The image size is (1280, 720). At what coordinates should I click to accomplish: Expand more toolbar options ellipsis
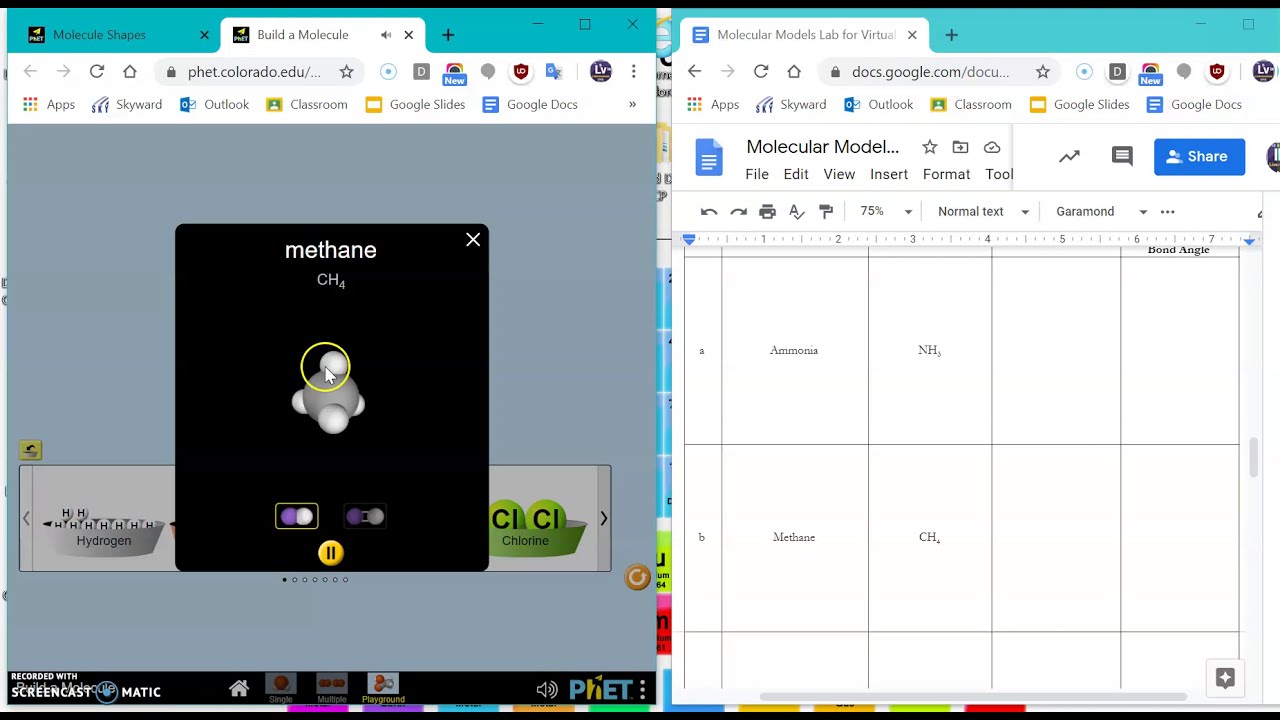1168,211
